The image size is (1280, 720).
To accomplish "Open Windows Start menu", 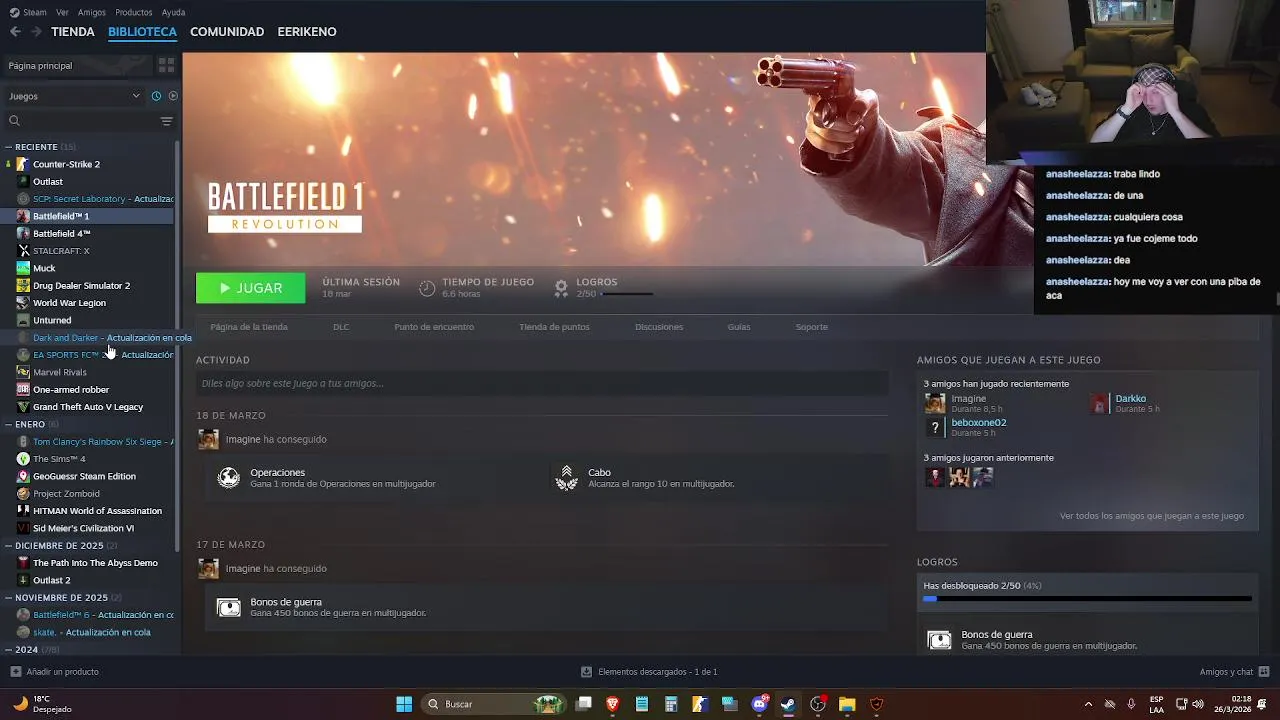I will tap(404, 704).
